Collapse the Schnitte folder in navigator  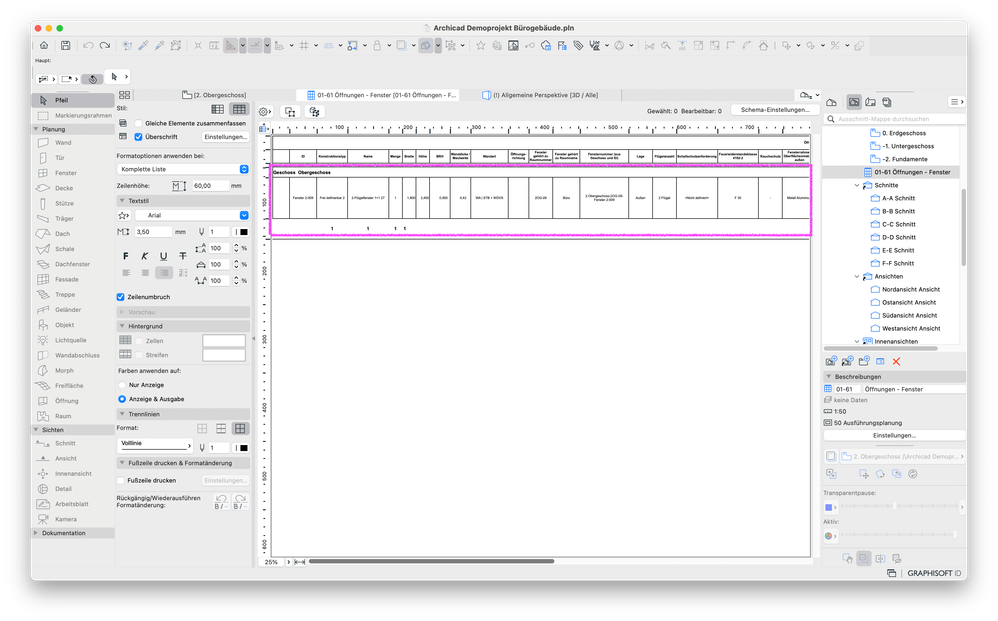[857, 185]
